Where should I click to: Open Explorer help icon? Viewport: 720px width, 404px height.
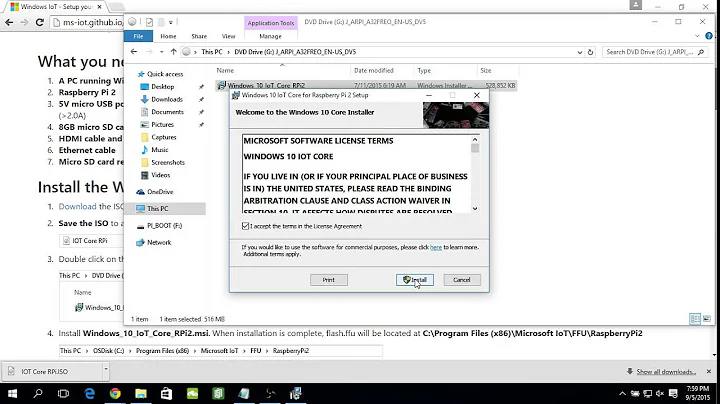[x=709, y=36]
